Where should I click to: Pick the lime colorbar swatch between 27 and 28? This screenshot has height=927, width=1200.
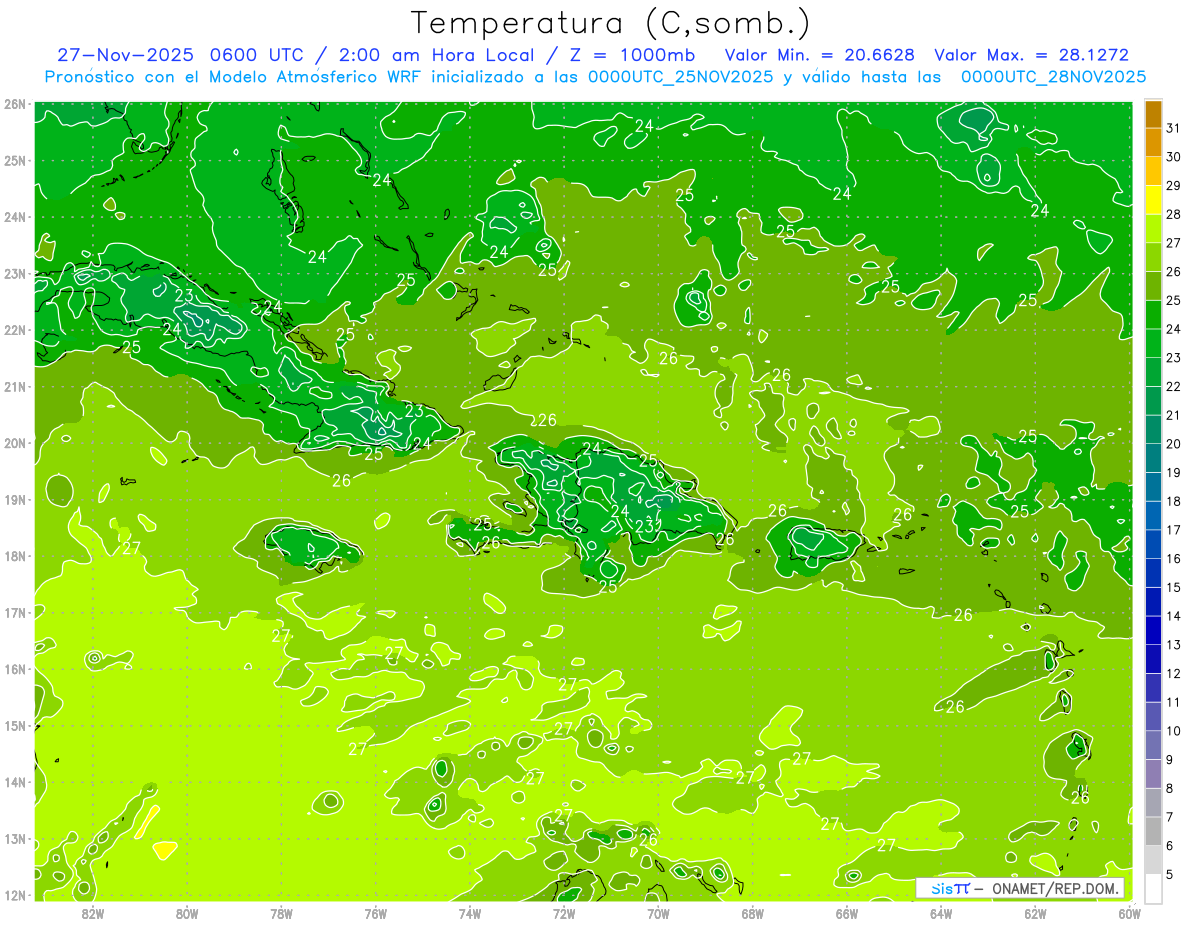1153,229
